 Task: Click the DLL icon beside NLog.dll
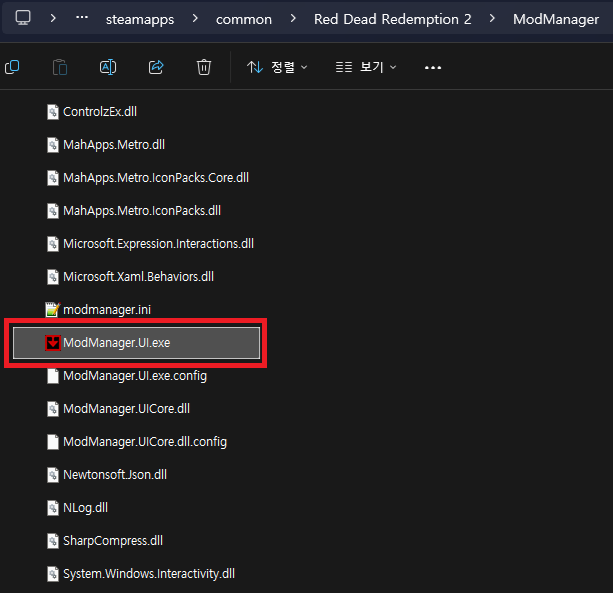click(x=53, y=508)
